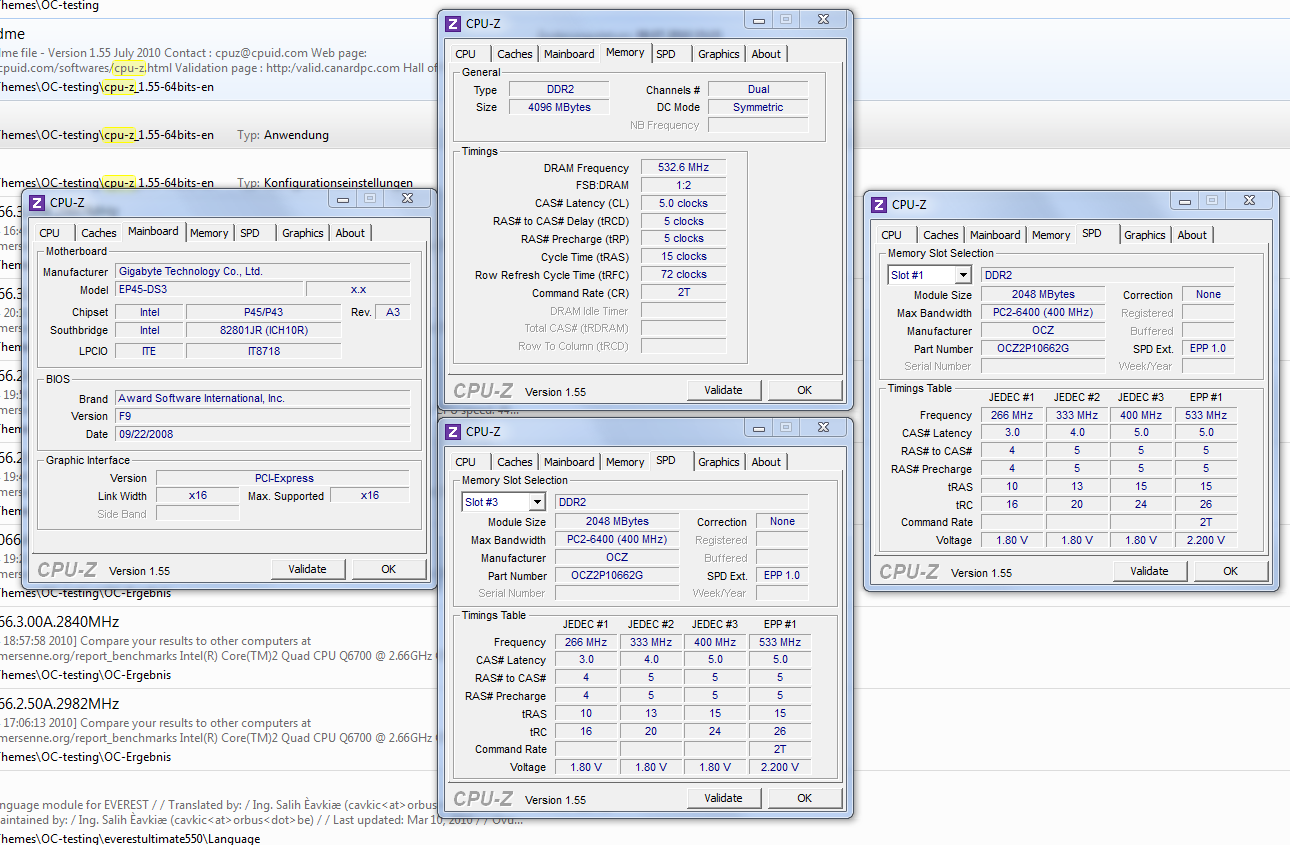
Task: Open Graphics tab in Slot #1 SPD window
Action: [x=1145, y=235]
